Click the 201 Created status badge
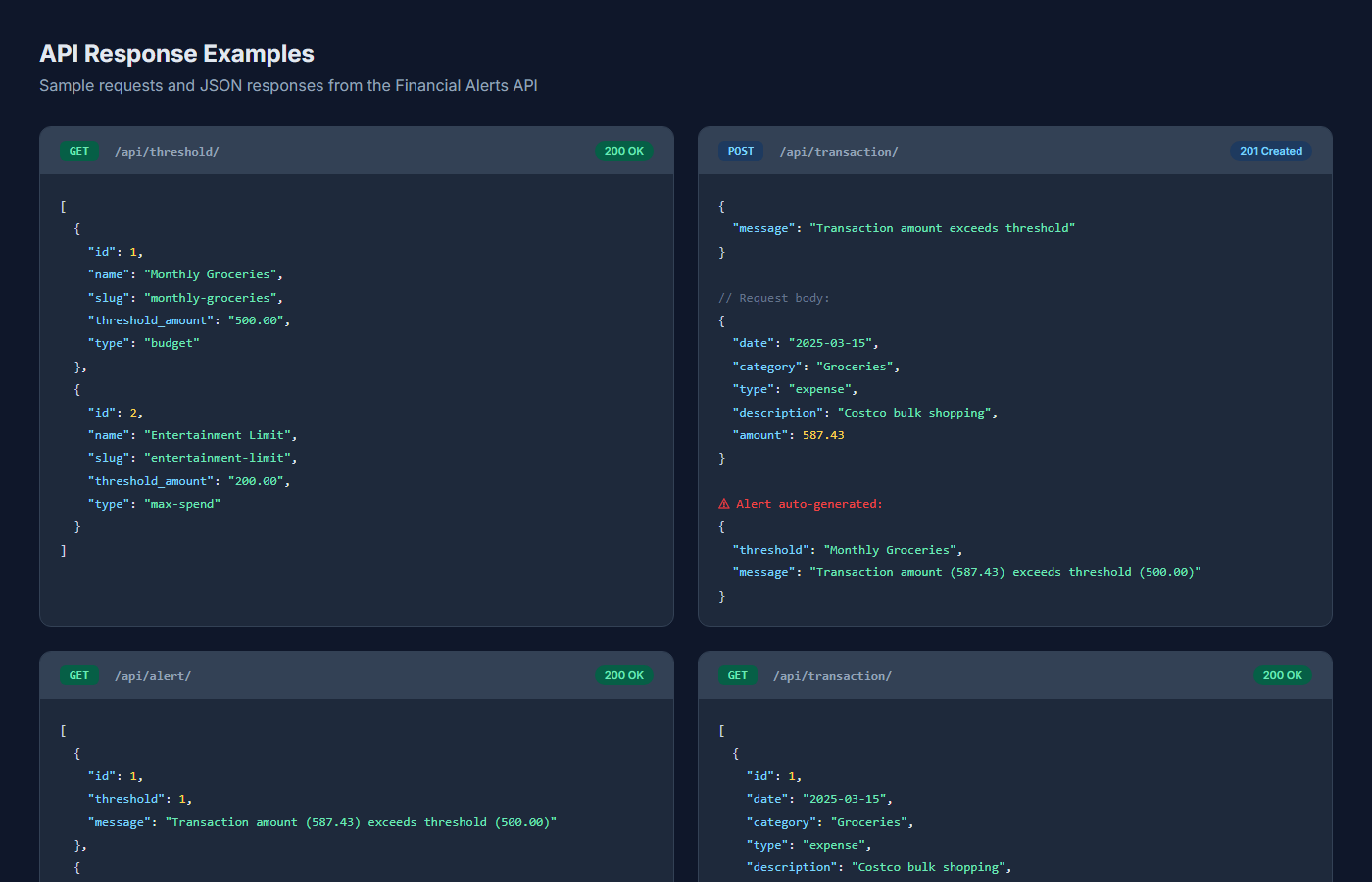1372x882 pixels. pyautogui.click(x=1270, y=151)
